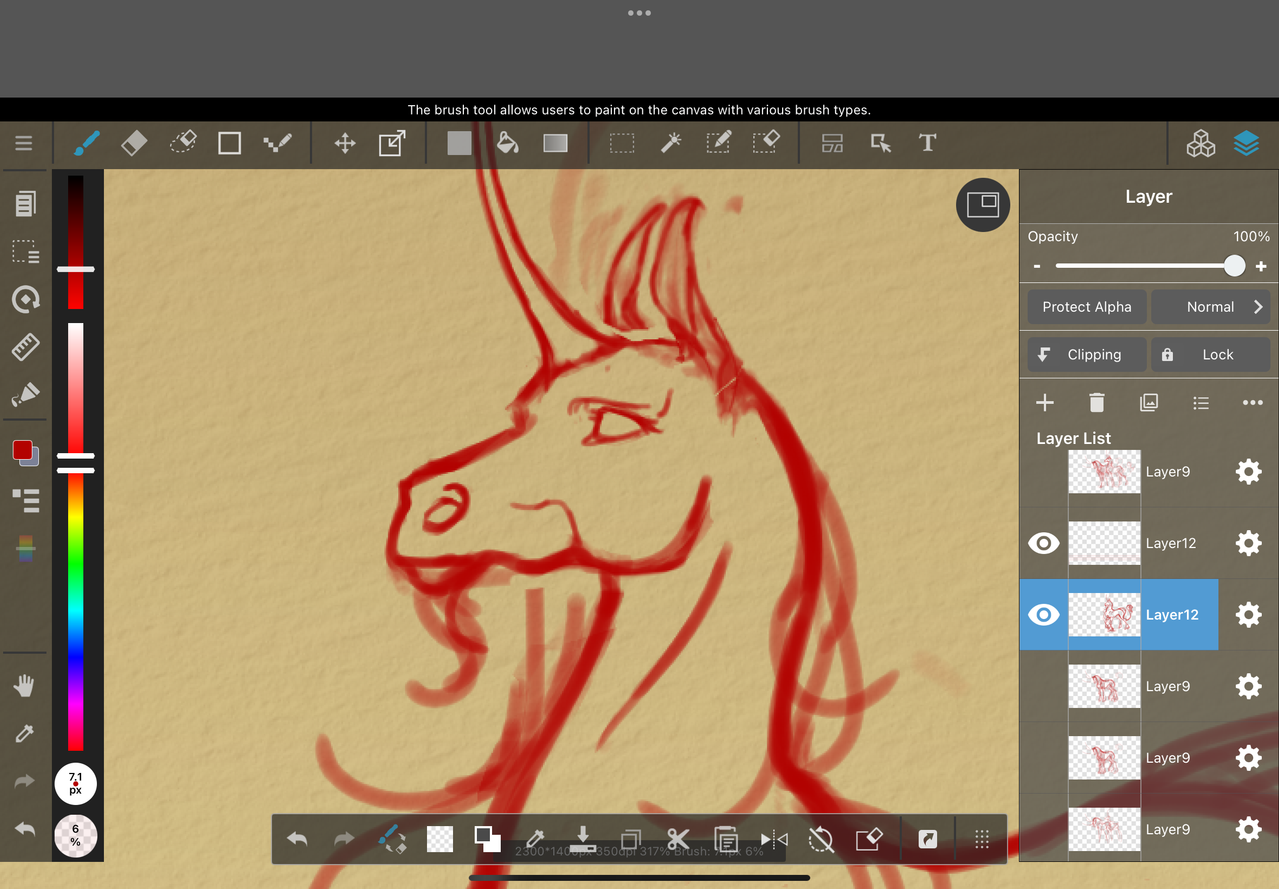Add a new layer with plus icon
The image size is (1279, 889).
click(x=1045, y=402)
